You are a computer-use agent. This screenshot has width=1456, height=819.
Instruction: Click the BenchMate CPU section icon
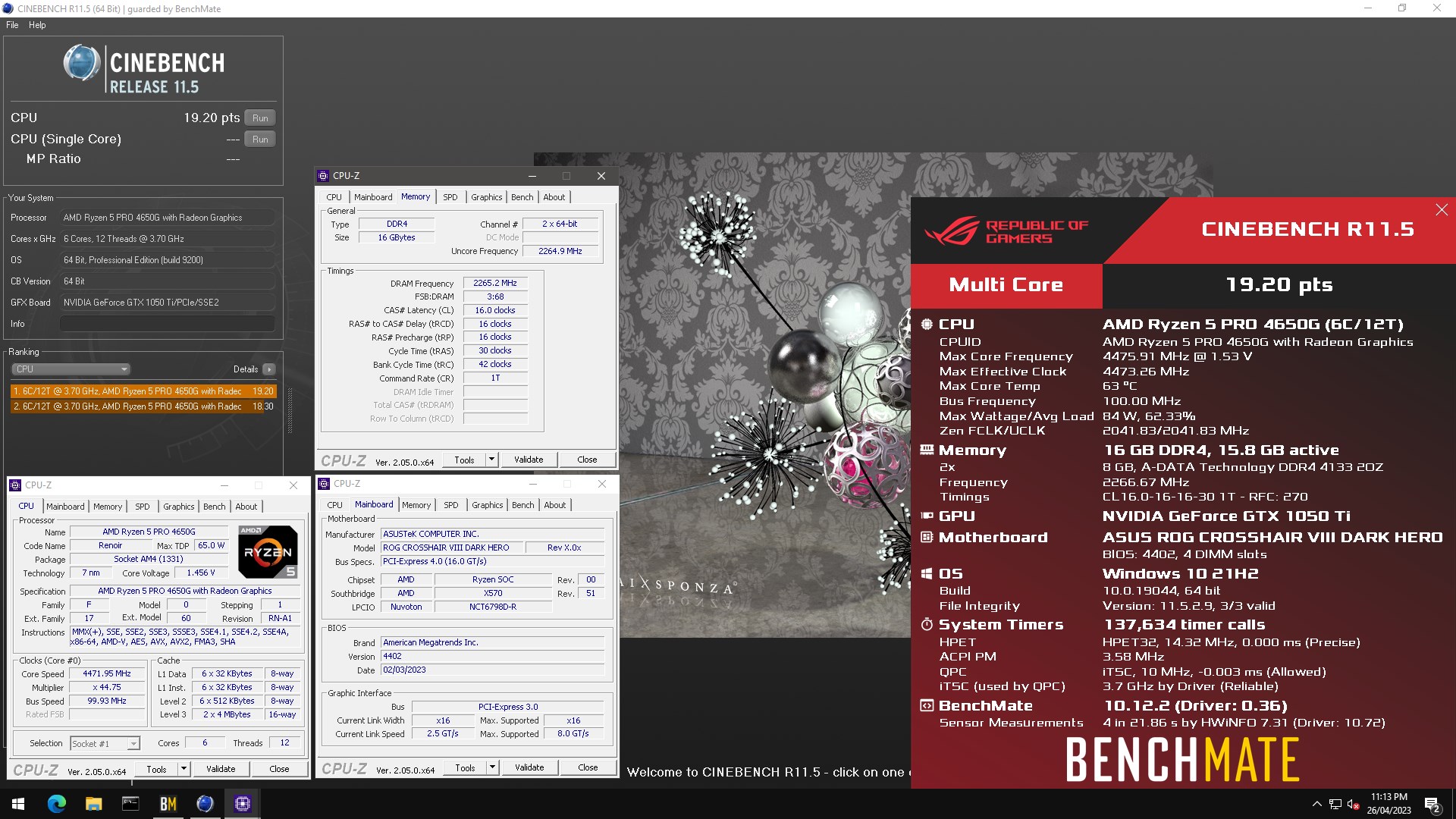(x=927, y=324)
